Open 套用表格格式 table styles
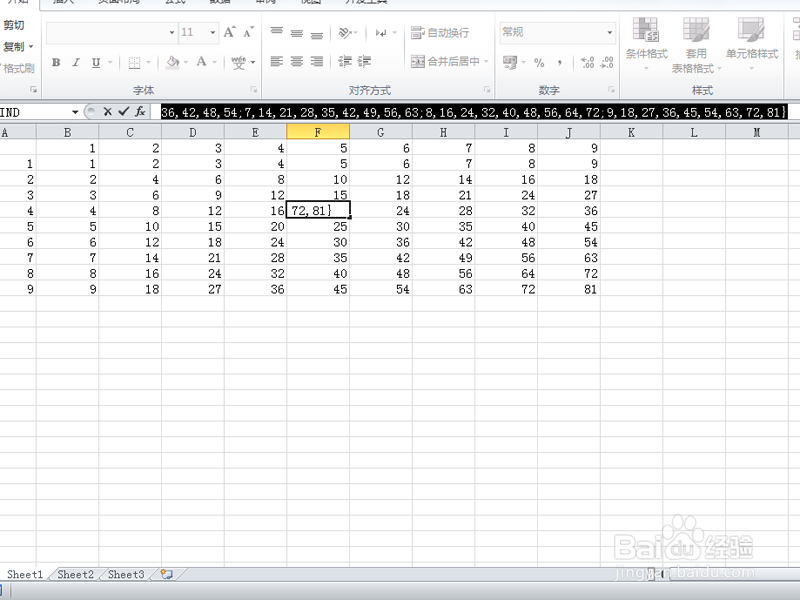Screen dimensions: 800x600 (696, 45)
